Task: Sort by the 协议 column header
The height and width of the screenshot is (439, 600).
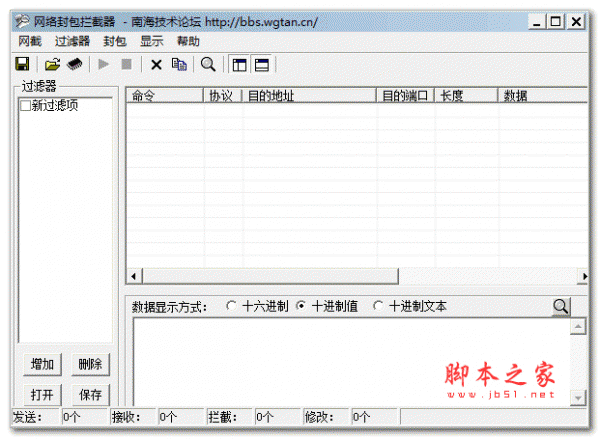Action: point(223,95)
